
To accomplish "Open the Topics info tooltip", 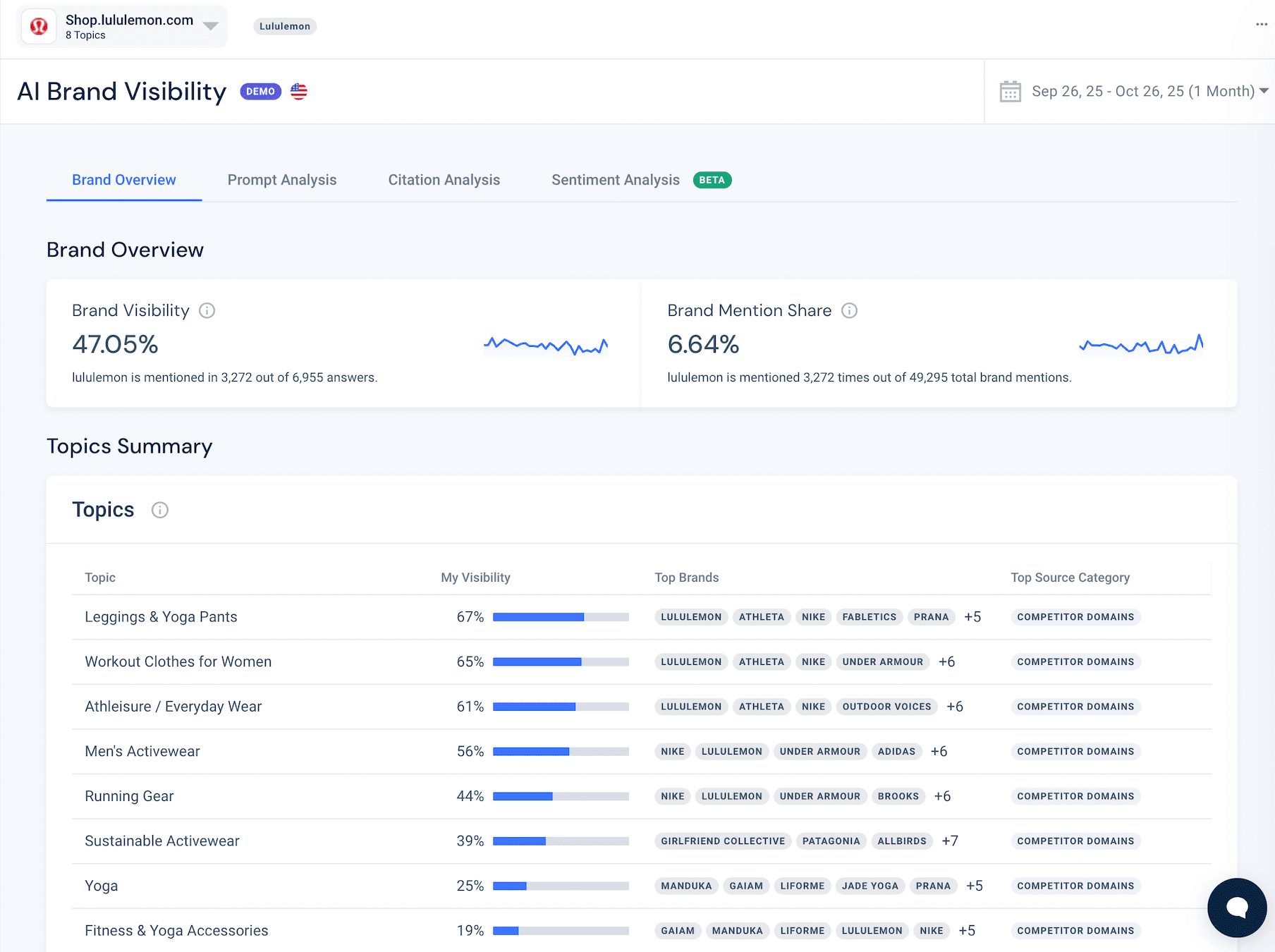I will pyautogui.click(x=160, y=510).
